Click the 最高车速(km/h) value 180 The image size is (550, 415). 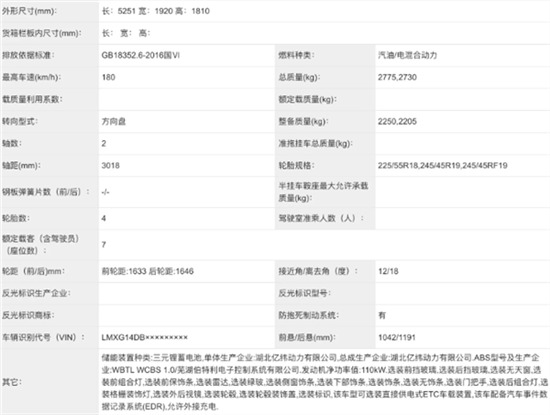[x=108, y=77]
